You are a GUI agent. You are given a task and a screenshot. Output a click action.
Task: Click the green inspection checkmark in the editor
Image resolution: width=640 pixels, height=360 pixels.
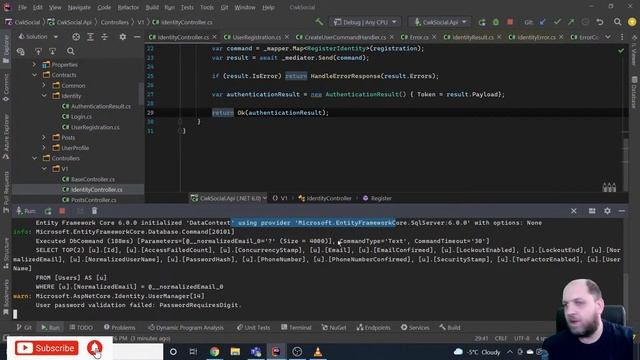tap(621, 51)
